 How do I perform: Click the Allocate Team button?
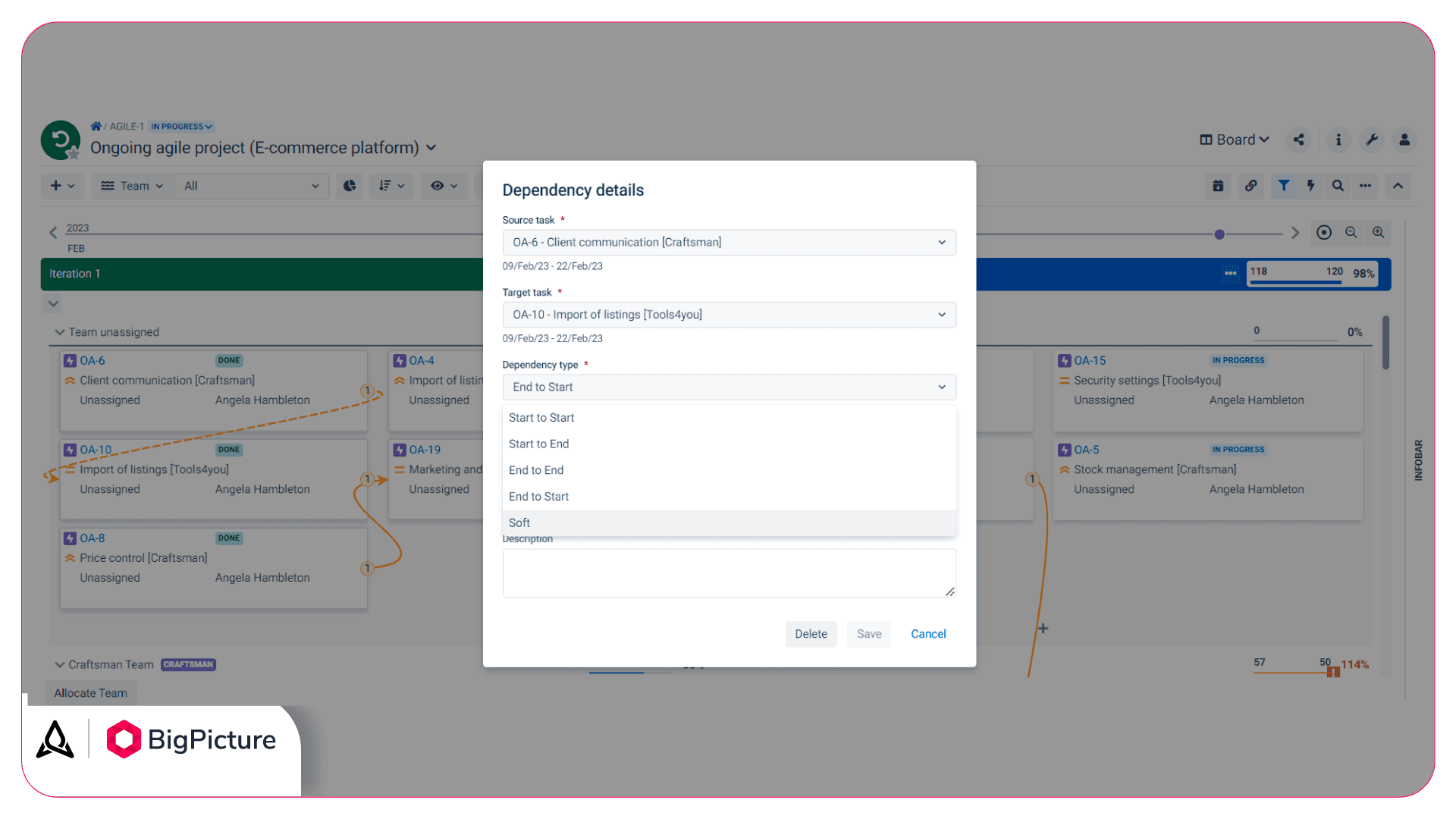90,693
